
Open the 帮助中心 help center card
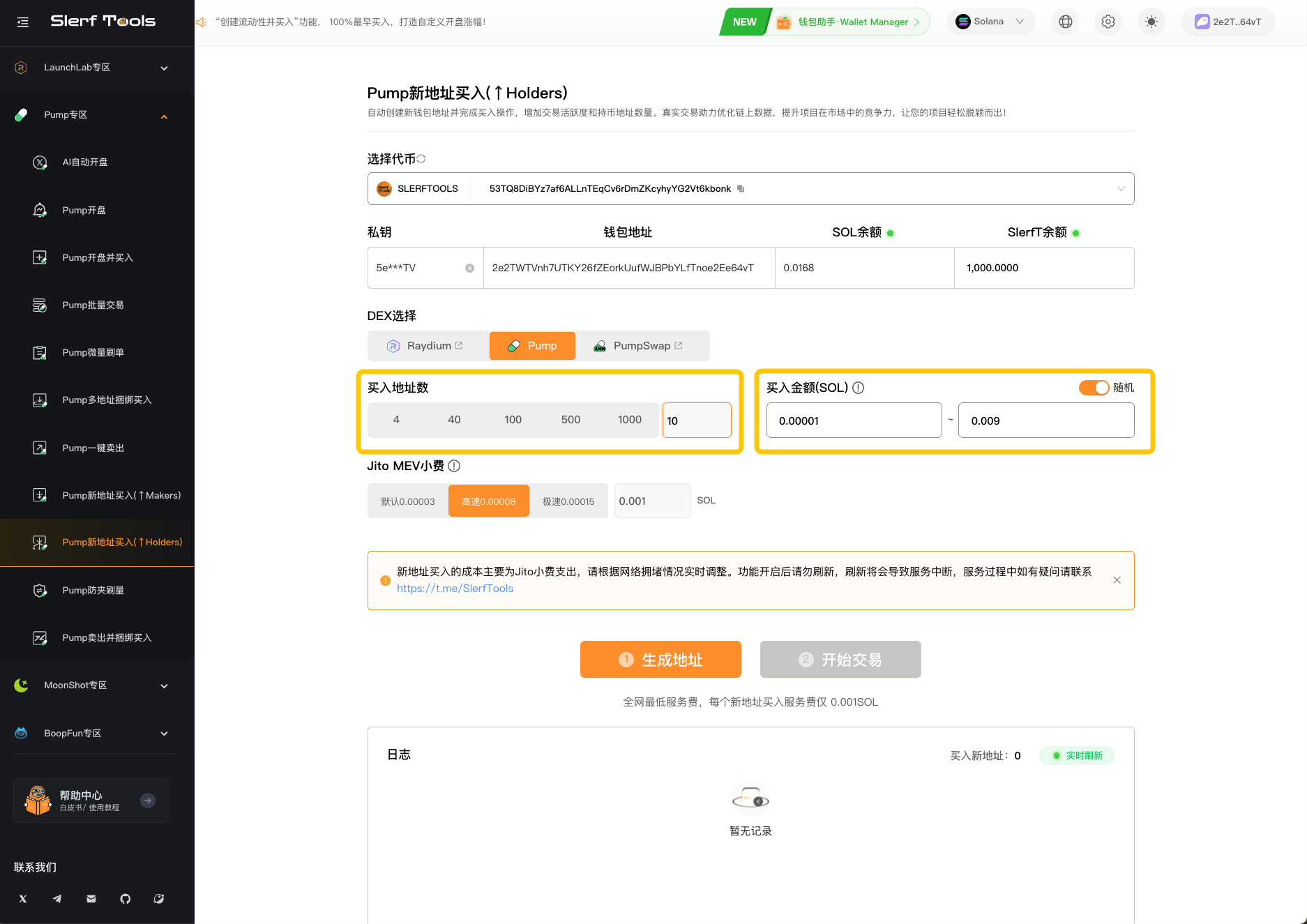coord(91,801)
